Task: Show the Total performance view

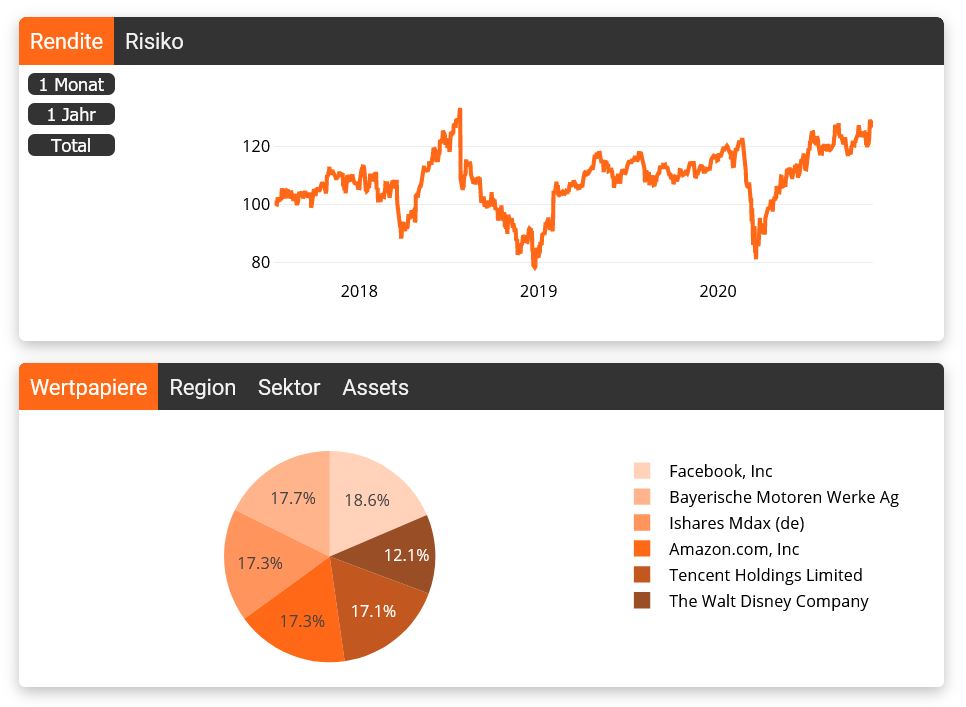Action: pyautogui.click(x=70, y=145)
